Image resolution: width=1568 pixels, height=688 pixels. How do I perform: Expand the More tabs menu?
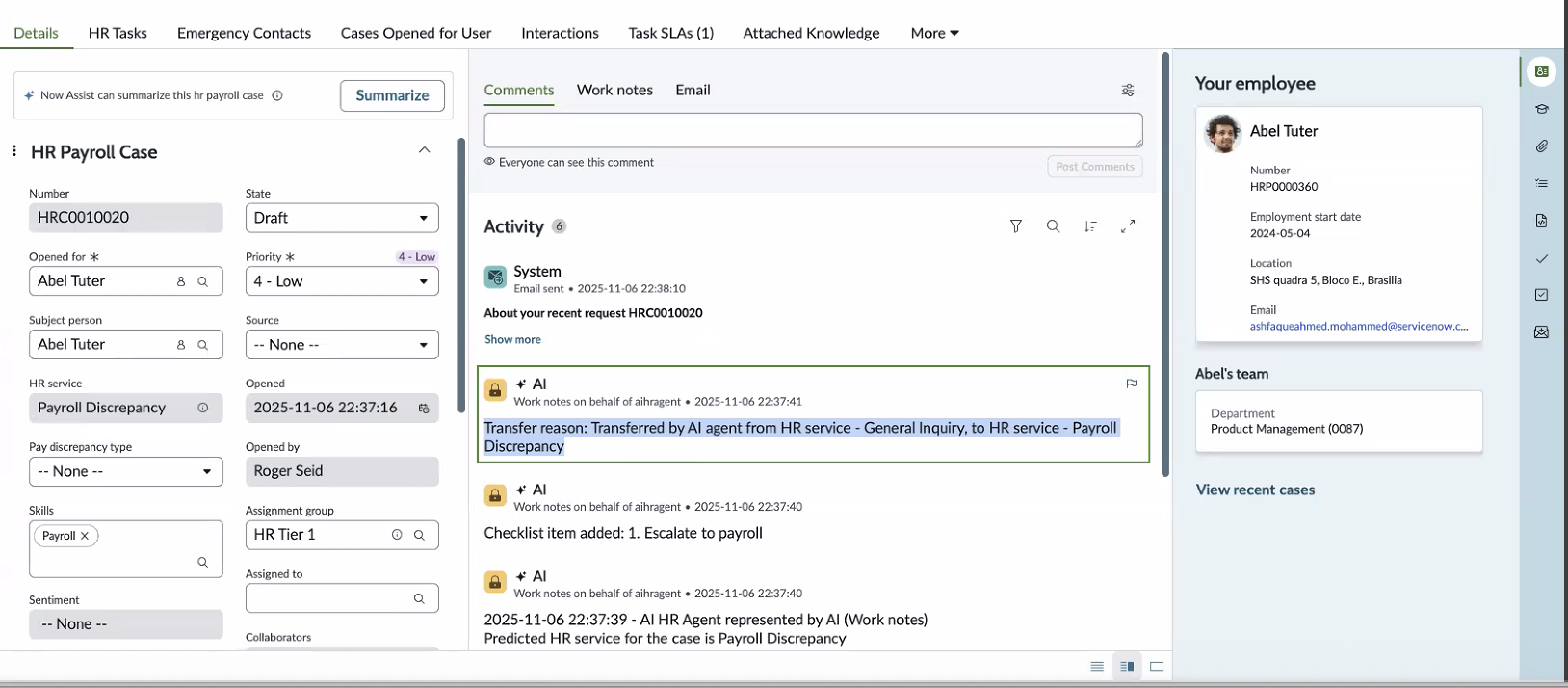point(935,33)
